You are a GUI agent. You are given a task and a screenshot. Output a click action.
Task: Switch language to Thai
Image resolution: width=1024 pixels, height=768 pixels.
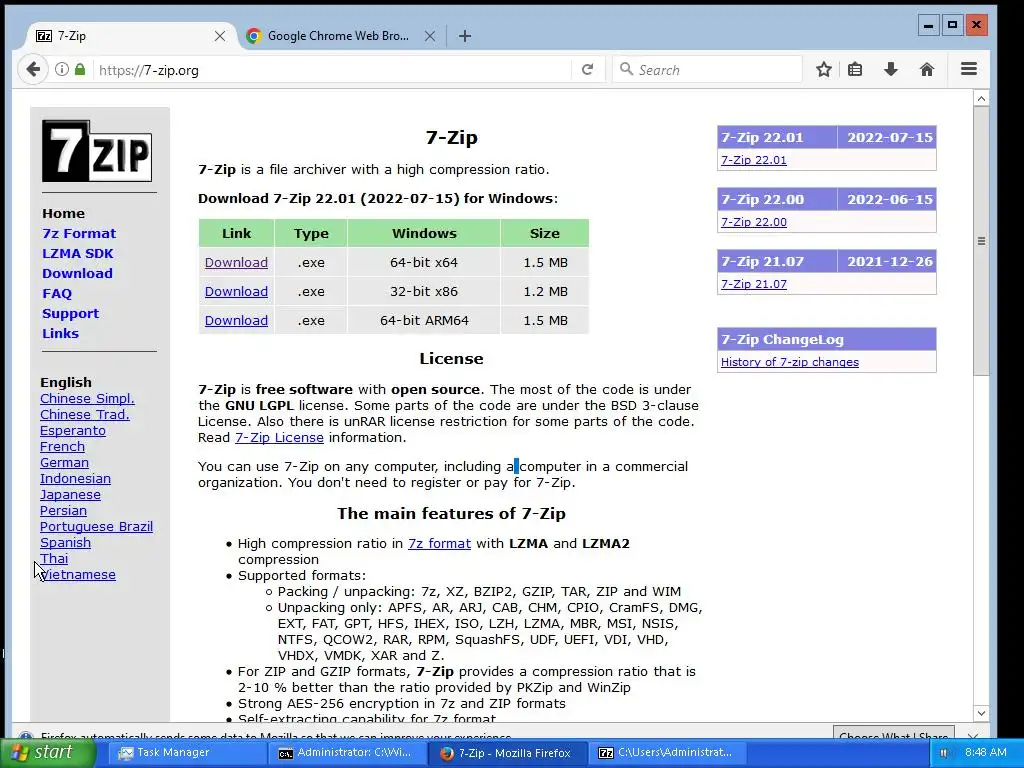[x=54, y=558]
